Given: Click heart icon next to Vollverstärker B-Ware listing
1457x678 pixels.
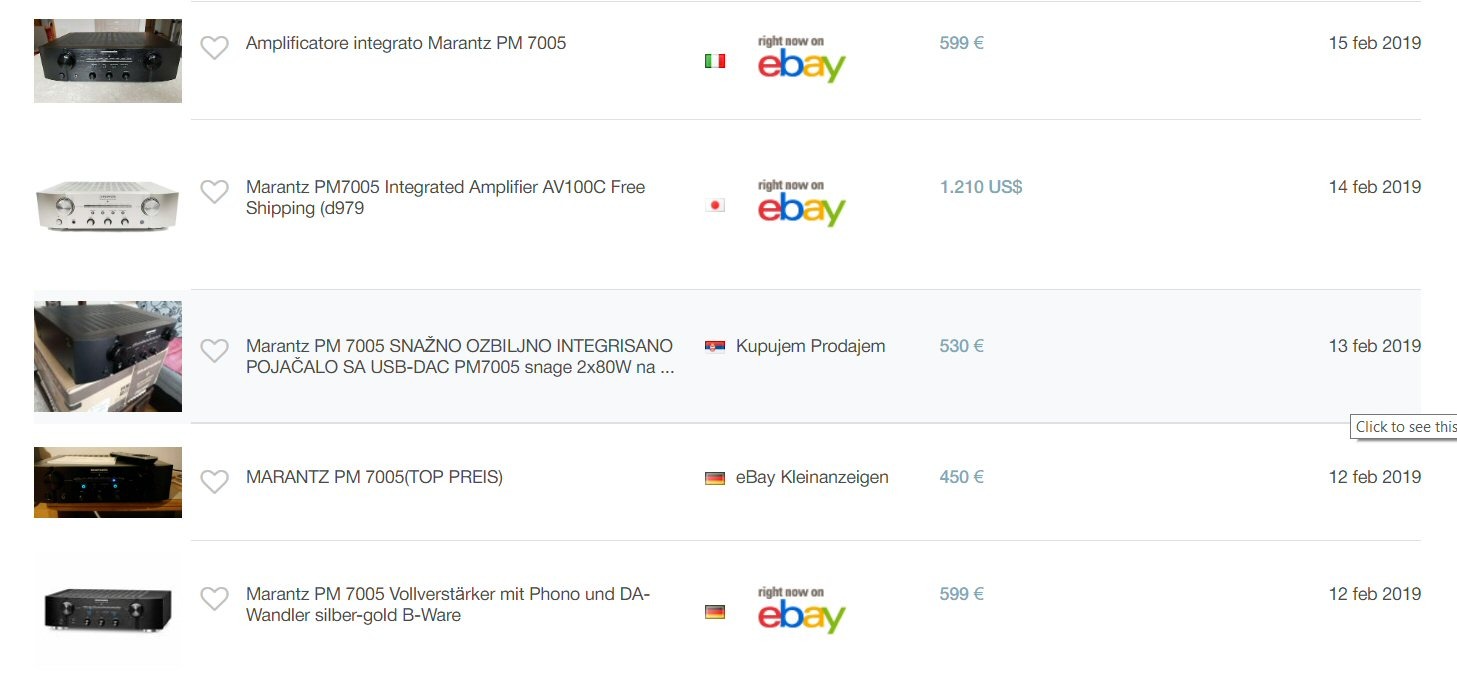Looking at the screenshot, I should coord(214,598).
